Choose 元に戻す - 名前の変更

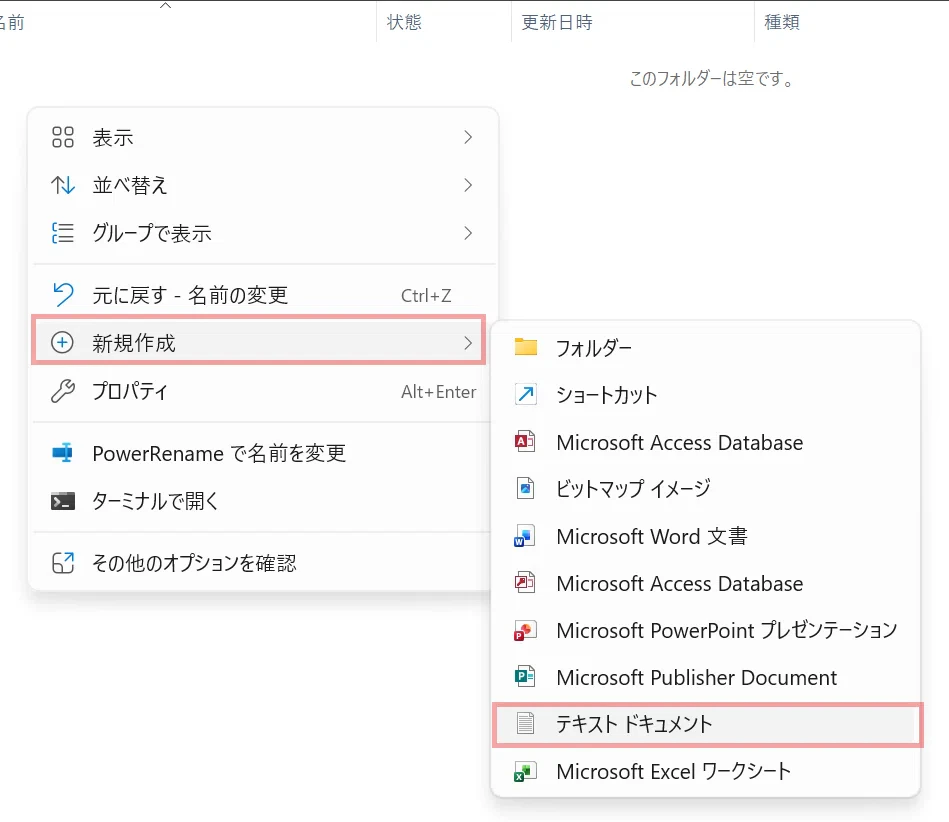263,295
